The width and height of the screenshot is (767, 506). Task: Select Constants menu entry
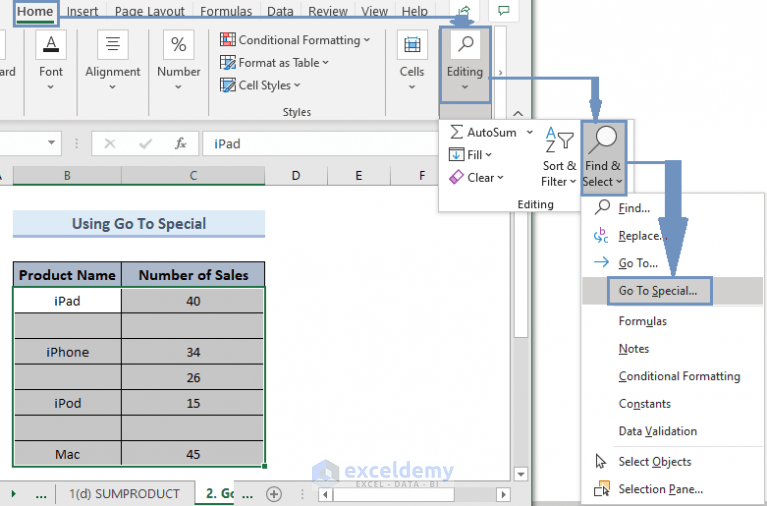(x=645, y=404)
